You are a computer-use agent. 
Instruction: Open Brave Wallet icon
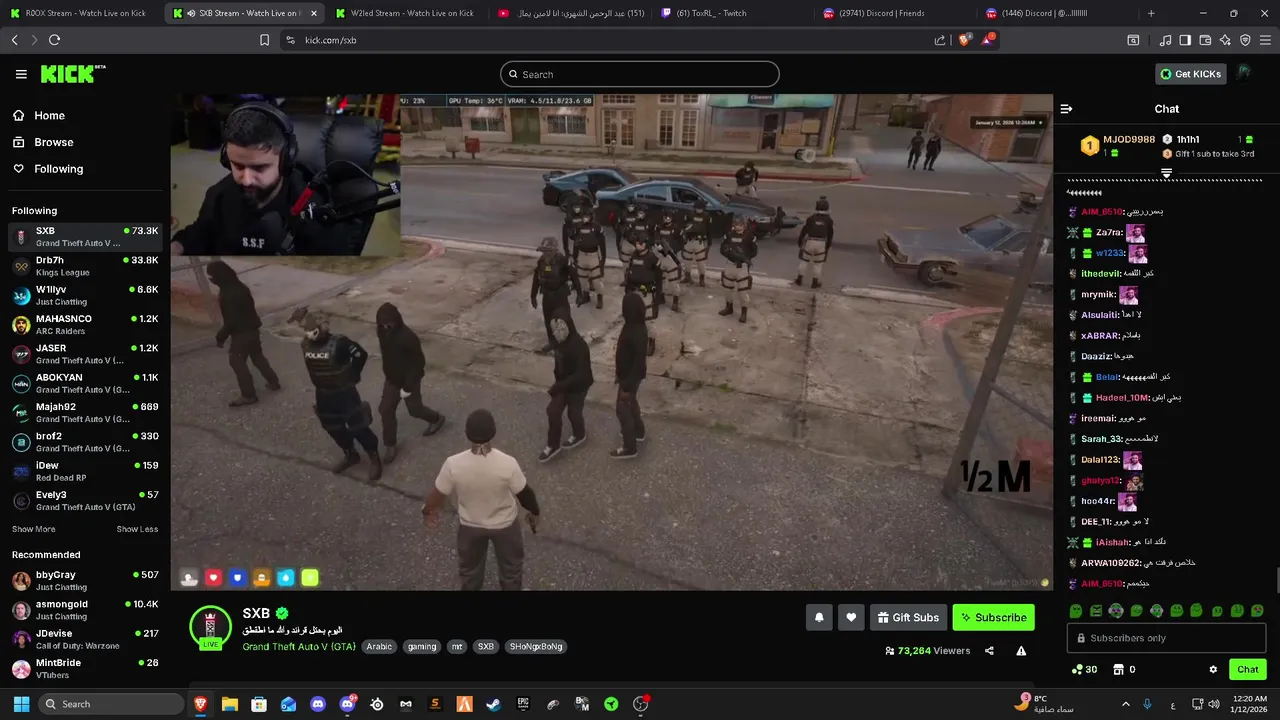coord(1205,40)
